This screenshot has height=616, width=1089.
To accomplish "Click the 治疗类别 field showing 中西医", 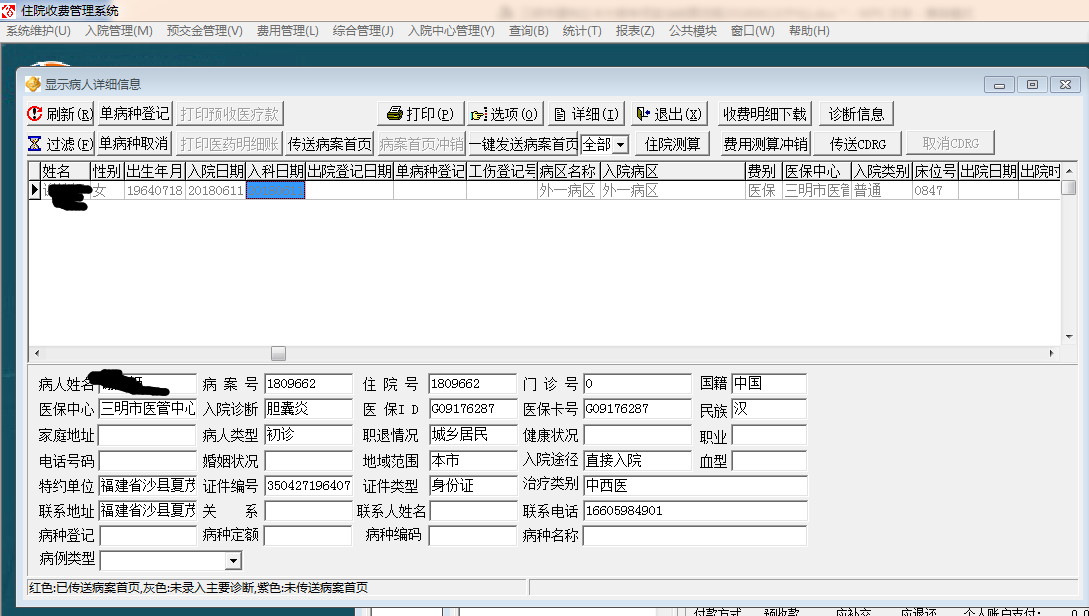I will pyautogui.click(x=695, y=485).
